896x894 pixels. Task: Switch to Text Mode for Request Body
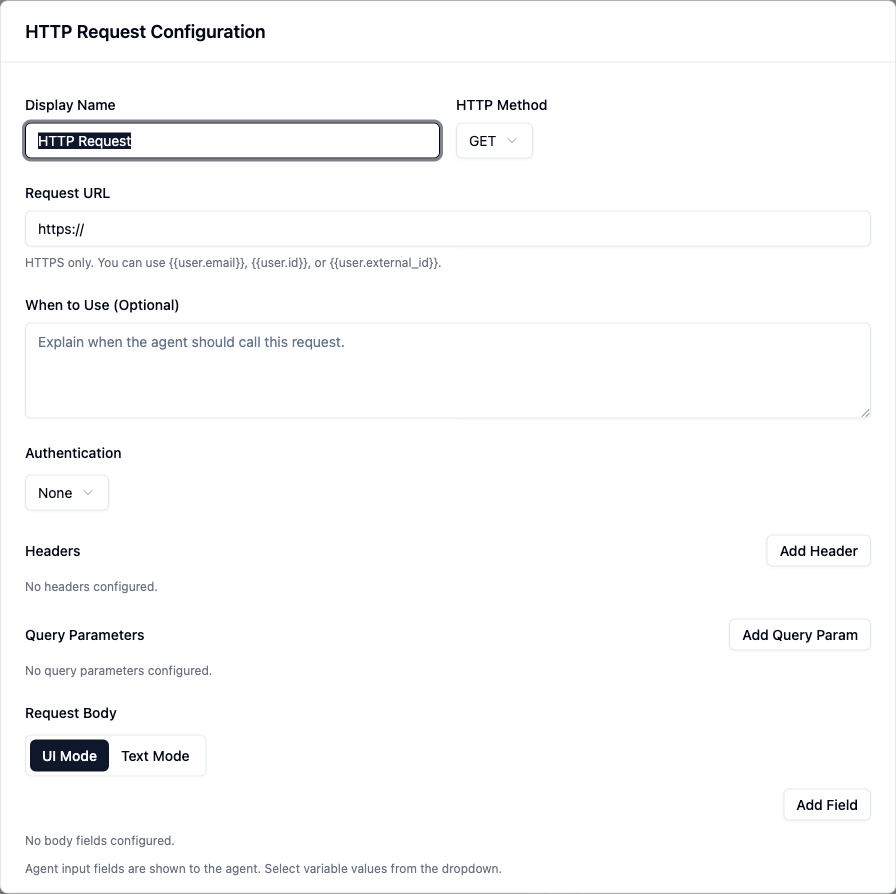click(155, 756)
